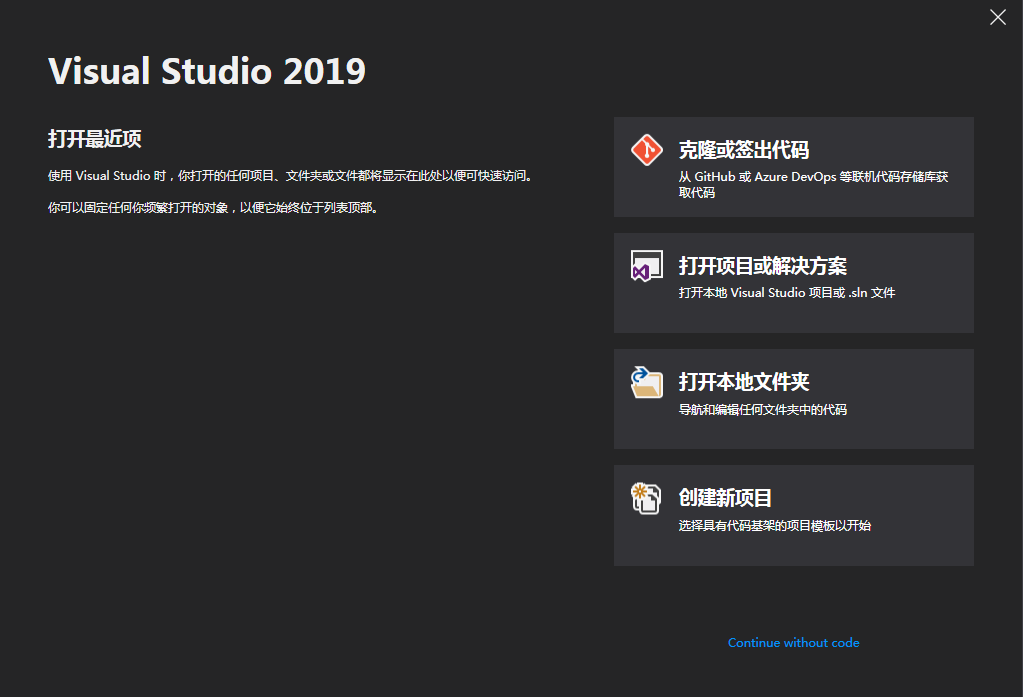1023x697 pixels.
Task: Start the 创建新项目 heading
Action: pyautogui.click(x=725, y=498)
